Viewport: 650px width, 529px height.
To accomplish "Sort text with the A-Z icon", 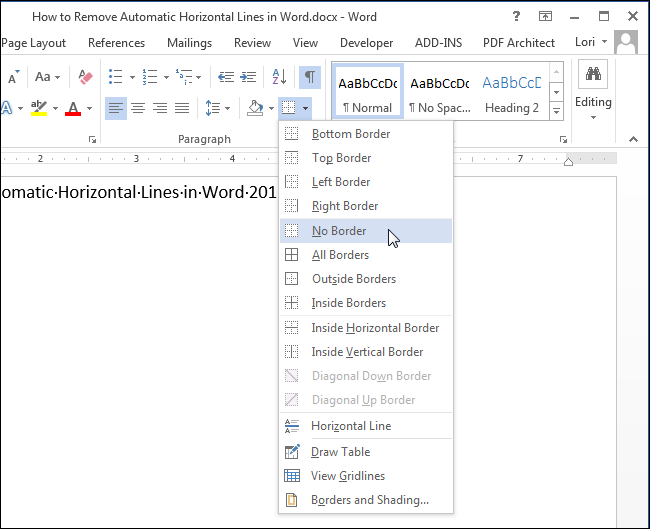I will coord(279,77).
